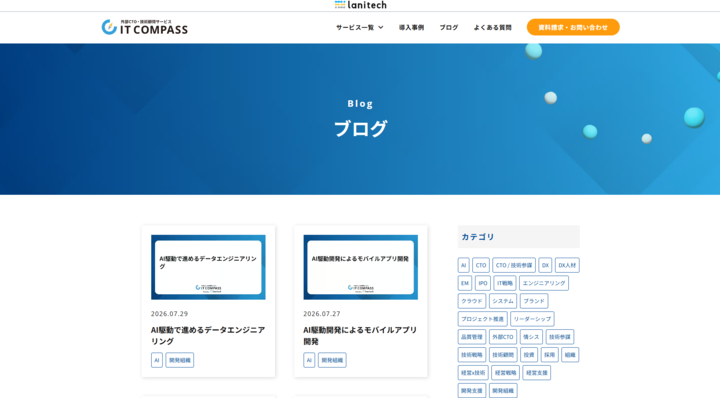Screen dimensions: 720x398
Task: Select the DX人材 category tag
Action: pos(567,265)
